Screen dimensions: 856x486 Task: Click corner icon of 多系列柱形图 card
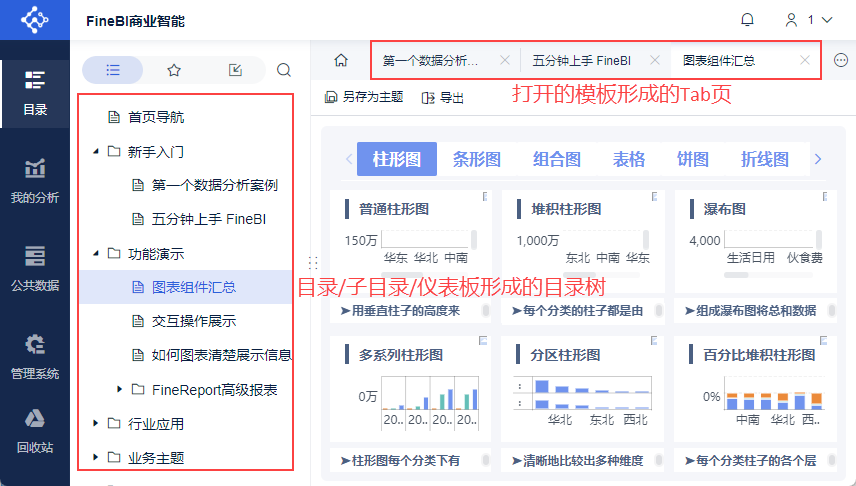(x=483, y=340)
